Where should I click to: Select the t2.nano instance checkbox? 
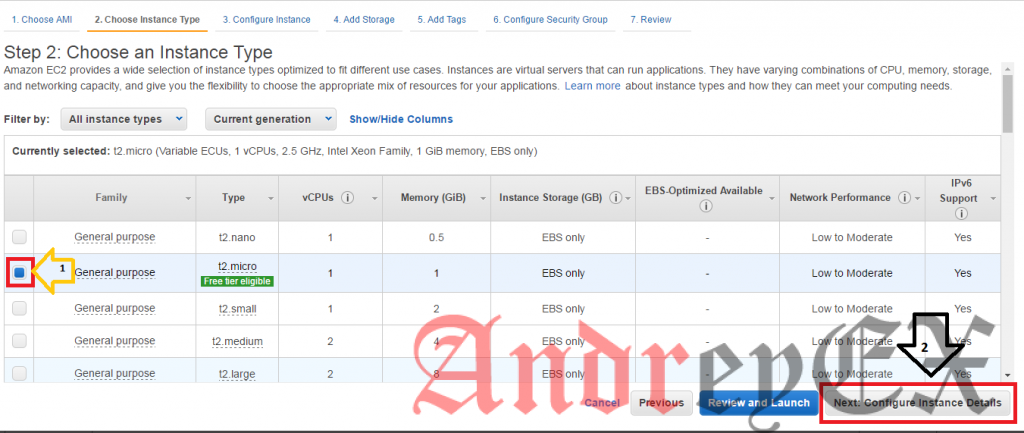(x=20, y=236)
